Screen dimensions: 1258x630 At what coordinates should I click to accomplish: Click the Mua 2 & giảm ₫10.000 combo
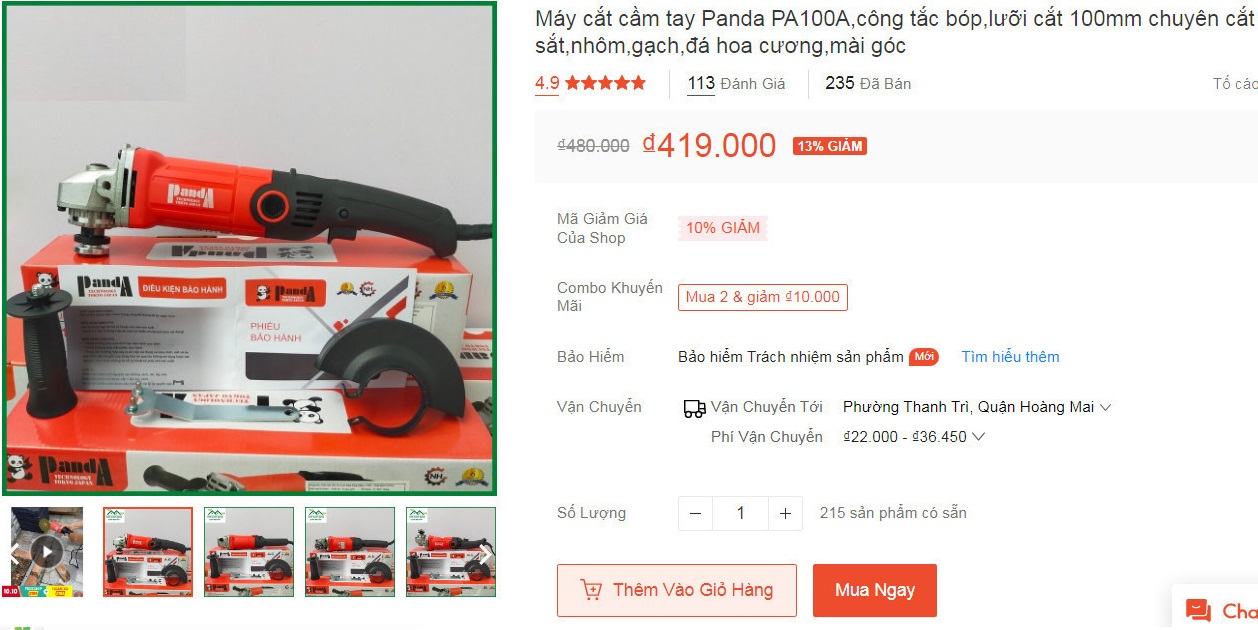point(763,297)
